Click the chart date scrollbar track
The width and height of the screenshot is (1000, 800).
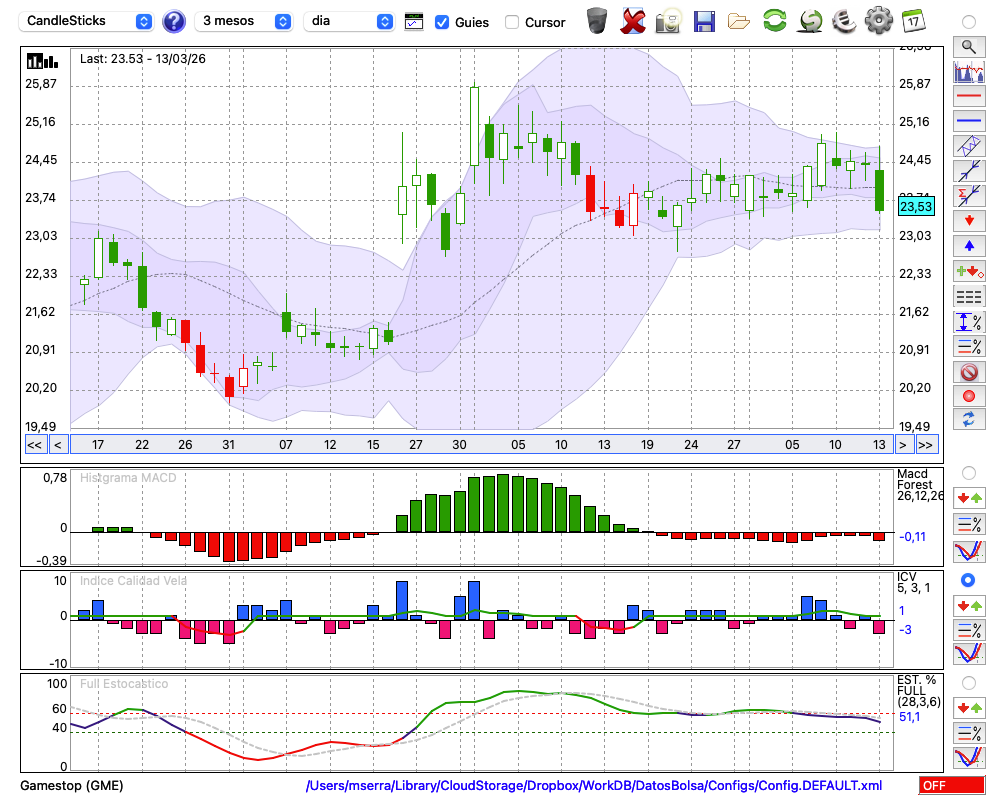(480, 444)
